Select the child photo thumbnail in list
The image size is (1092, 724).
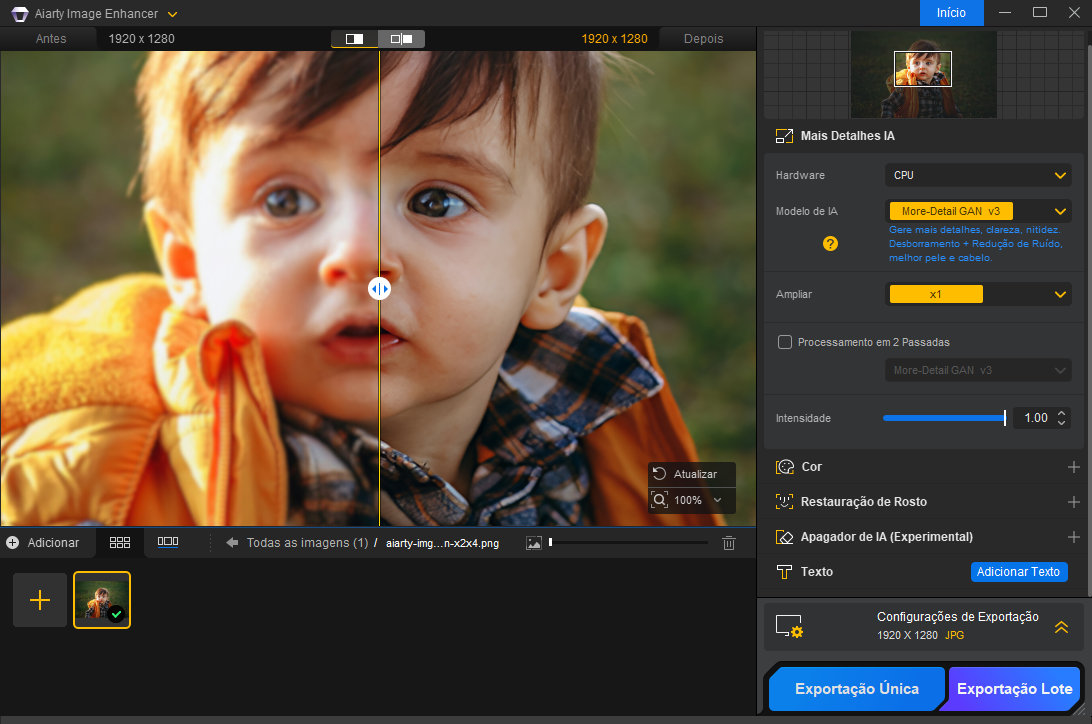pos(102,600)
